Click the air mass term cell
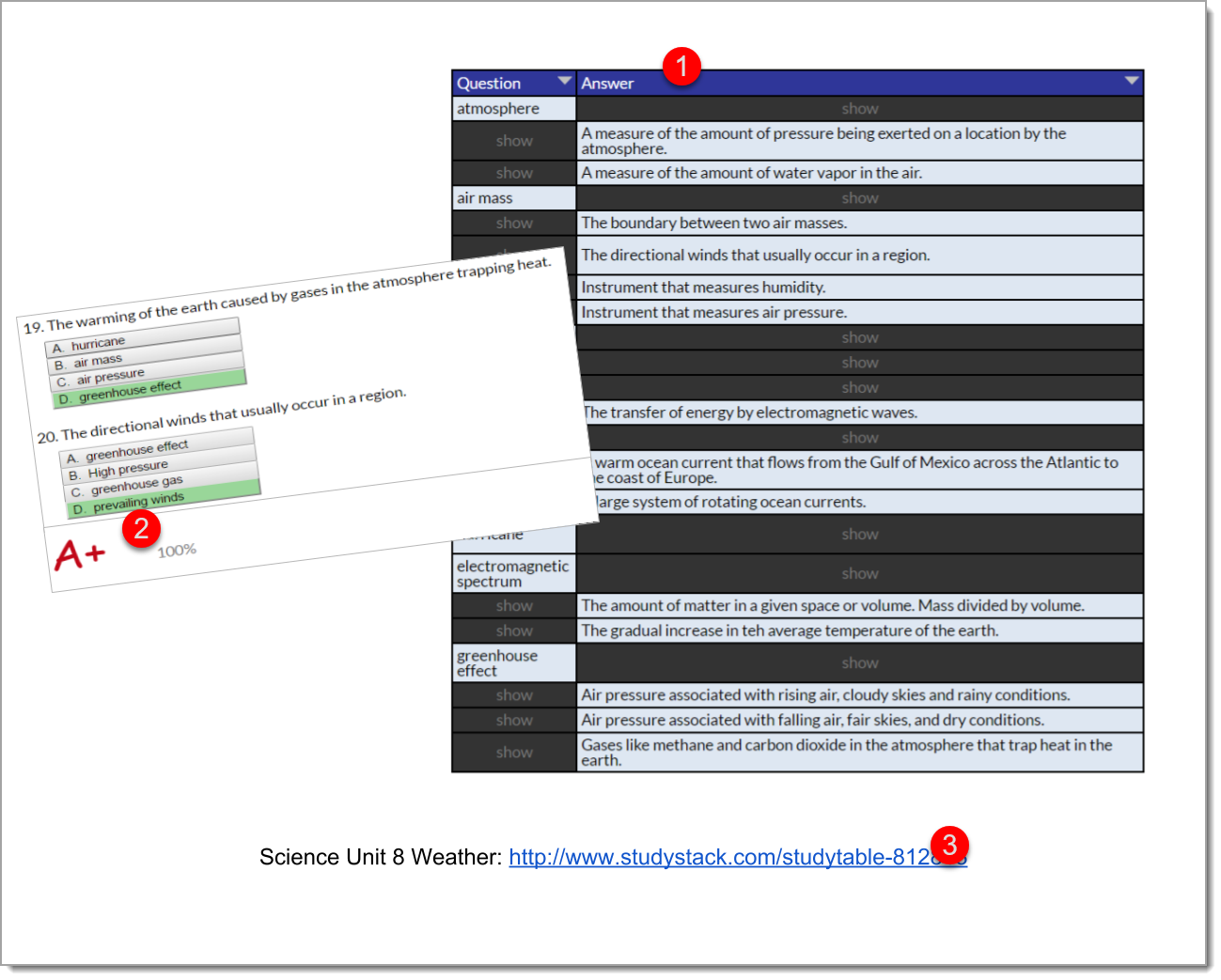 point(514,198)
